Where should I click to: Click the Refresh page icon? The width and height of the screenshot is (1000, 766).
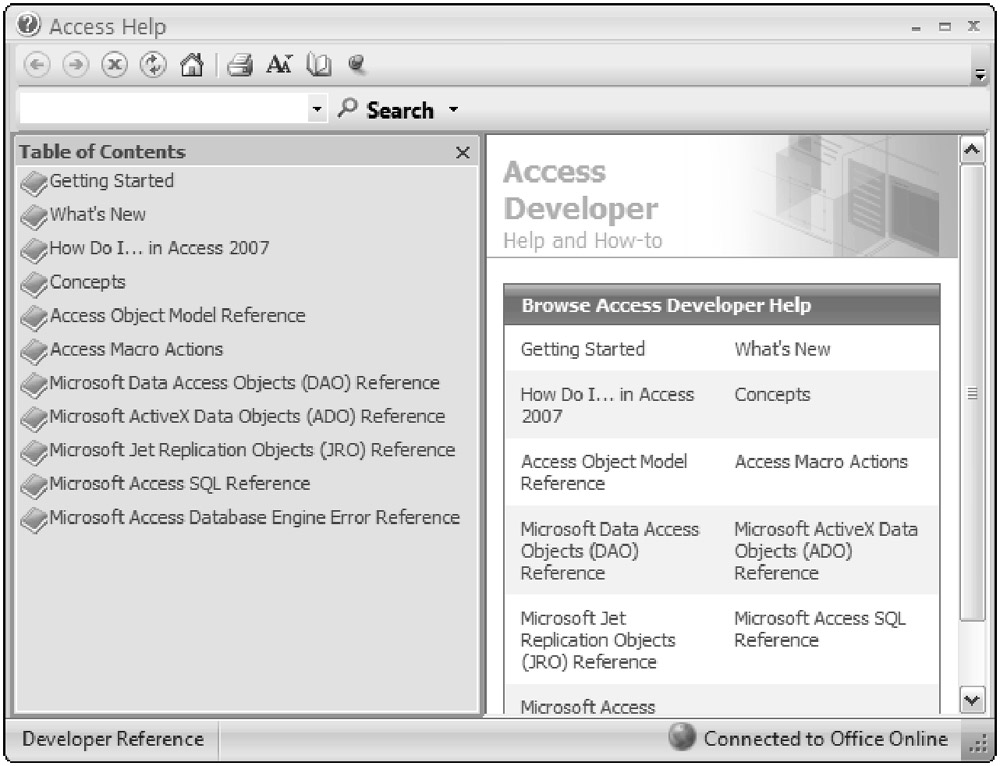152,65
